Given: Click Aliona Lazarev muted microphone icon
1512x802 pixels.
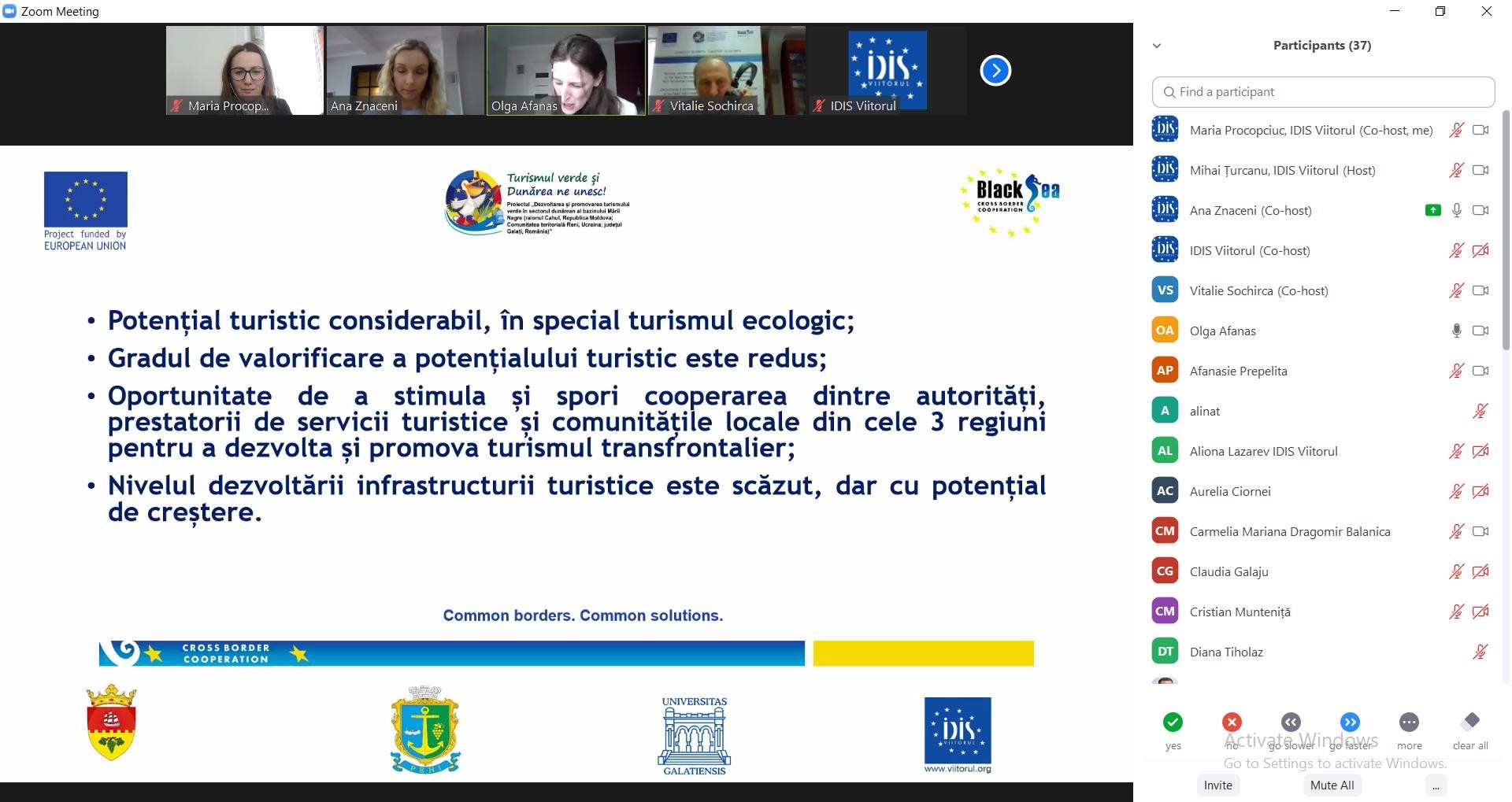Looking at the screenshot, I should click(x=1457, y=452).
